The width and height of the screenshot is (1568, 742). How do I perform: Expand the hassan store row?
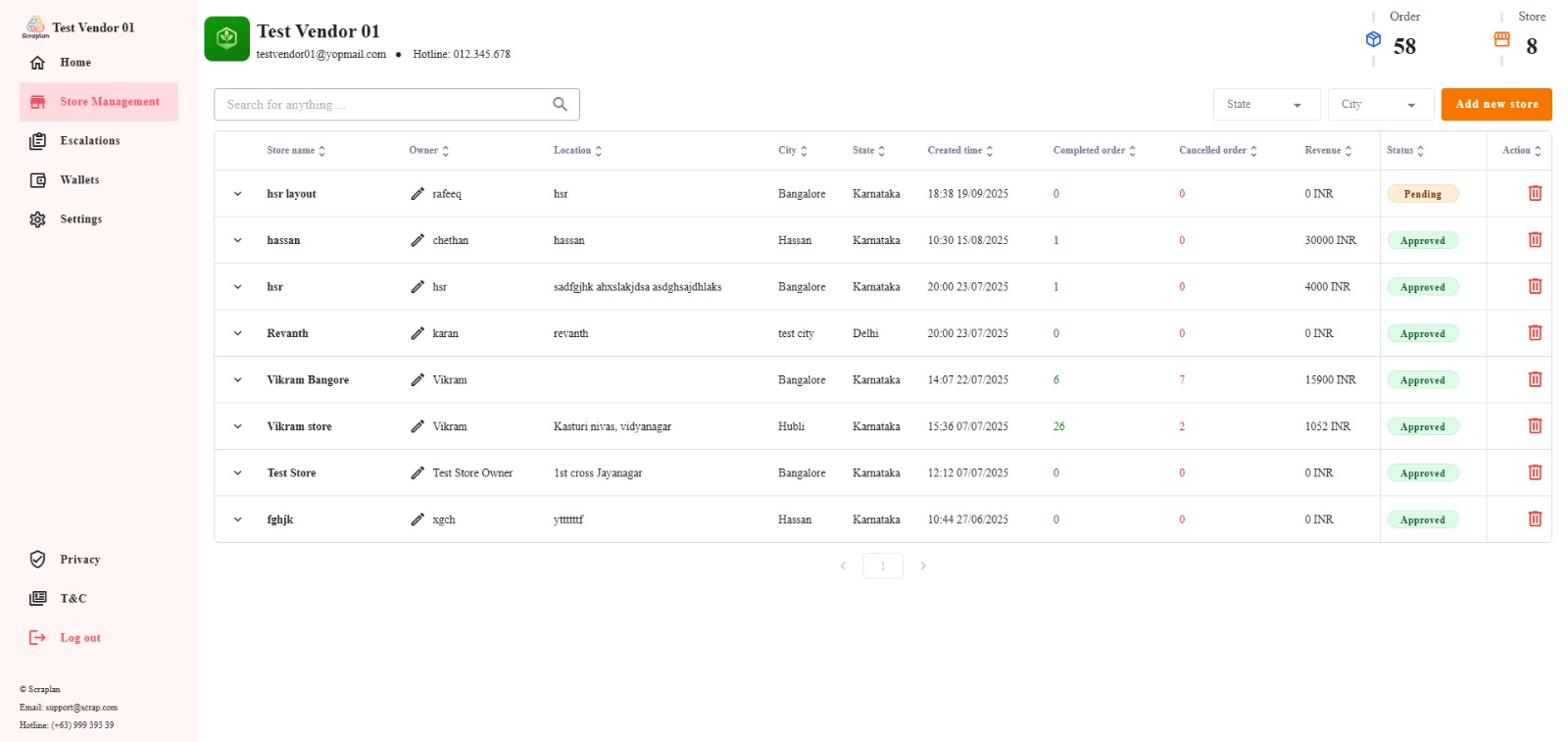pos(237,240)
